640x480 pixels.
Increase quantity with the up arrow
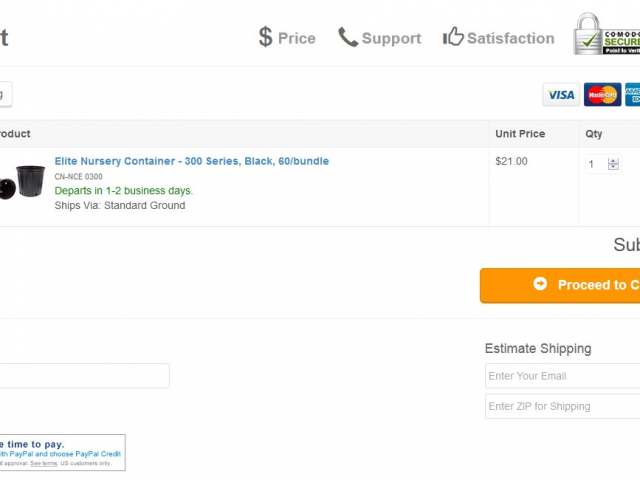pyautogui.click(x=613, y=161)
